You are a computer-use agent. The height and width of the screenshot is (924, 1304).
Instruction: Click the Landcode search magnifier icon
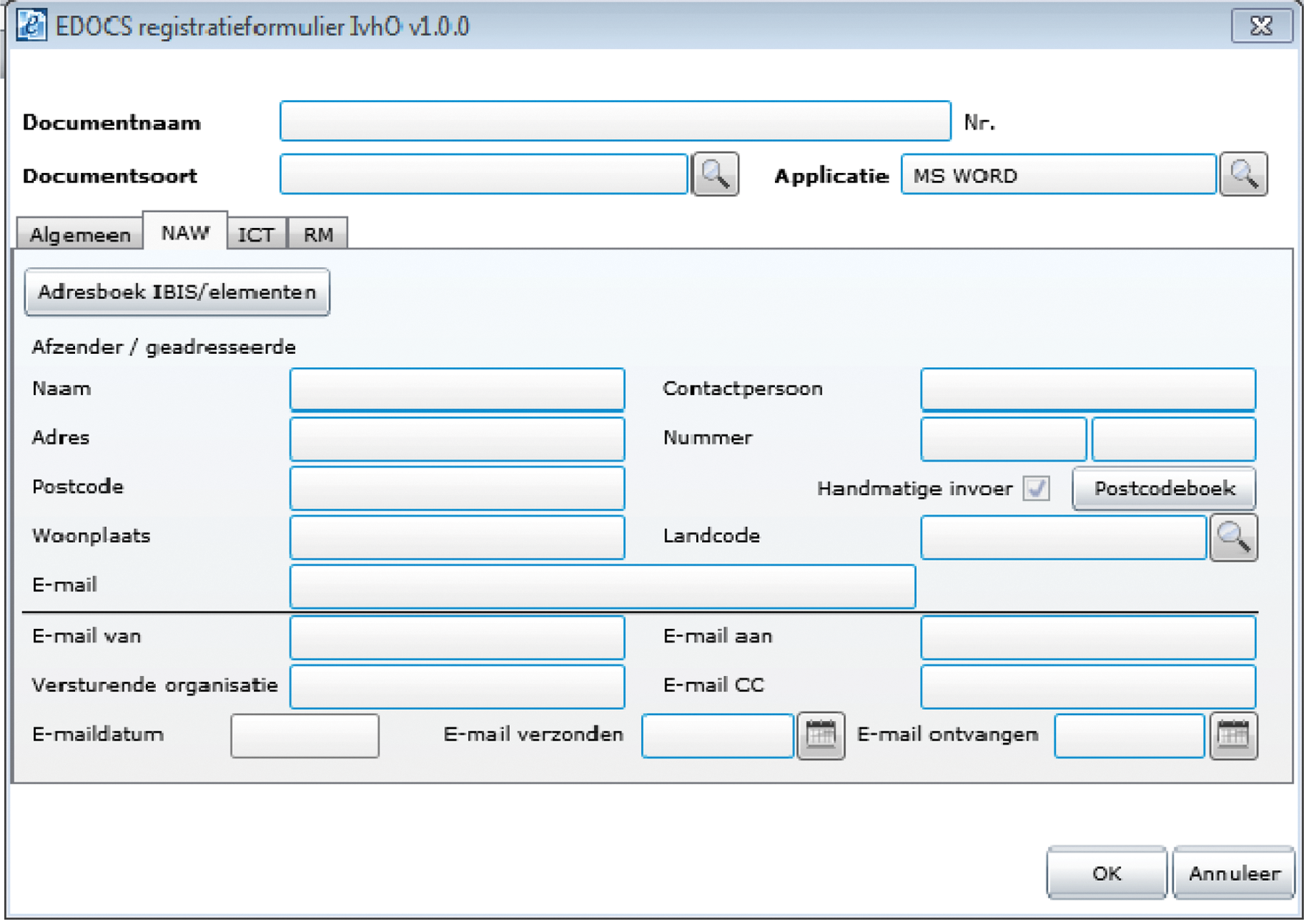pyautogui.click(x=1233, y=538)
